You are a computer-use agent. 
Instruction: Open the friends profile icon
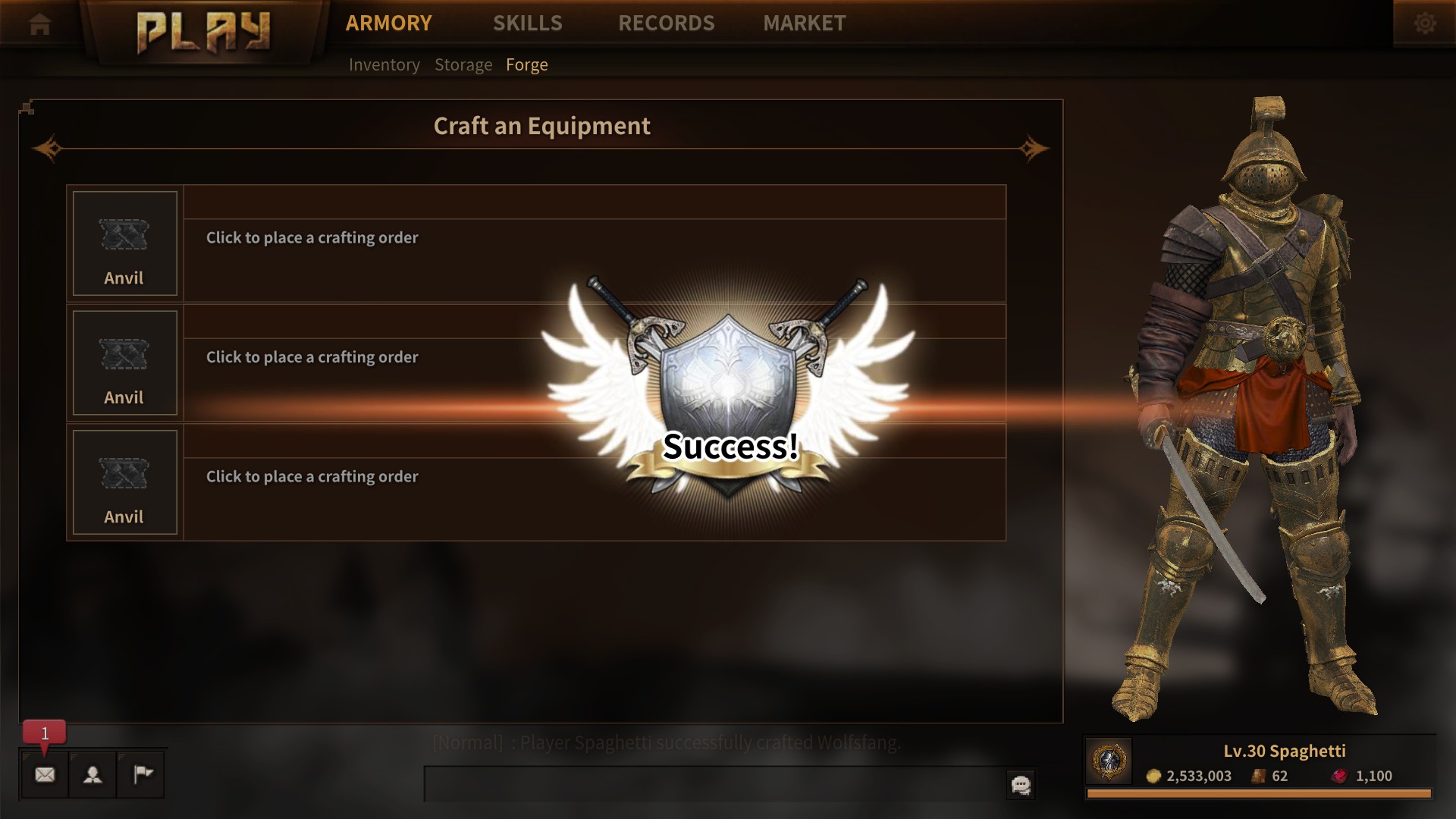coord(93,774)
